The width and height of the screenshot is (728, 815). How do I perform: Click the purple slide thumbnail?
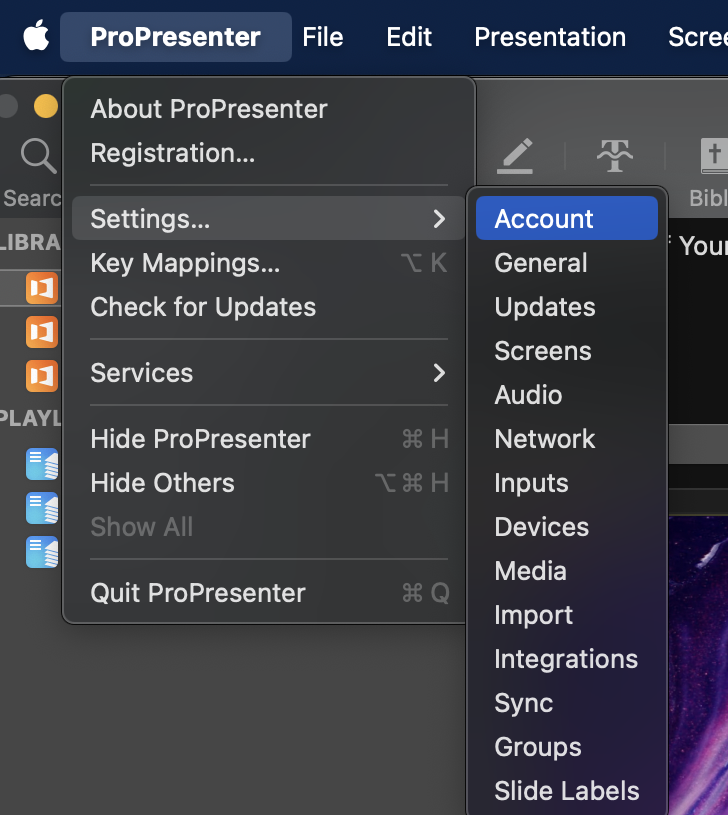(x=698, y=665)
